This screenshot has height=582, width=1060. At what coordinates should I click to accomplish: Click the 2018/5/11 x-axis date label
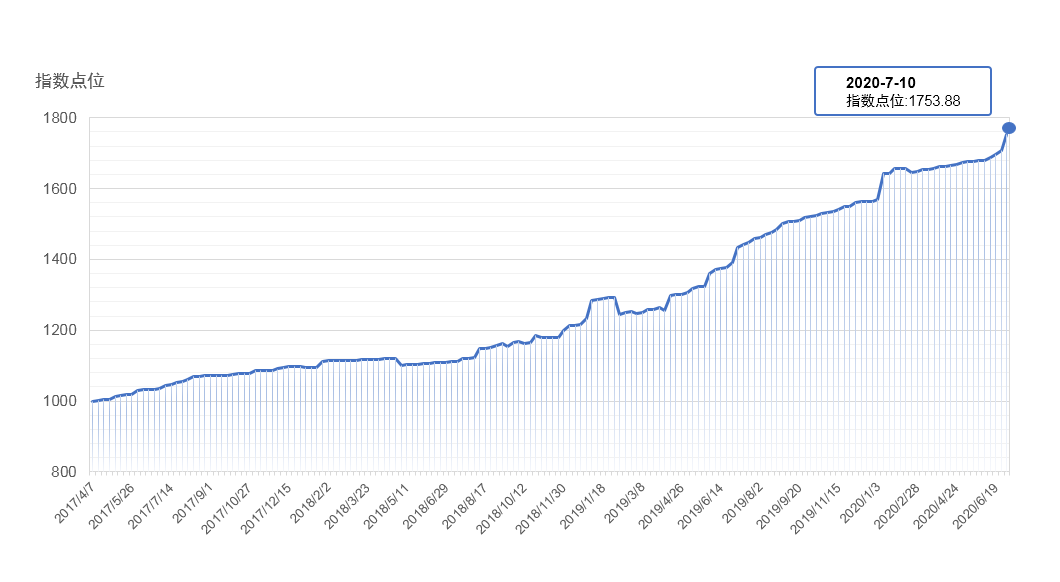(x=387, y=506)
